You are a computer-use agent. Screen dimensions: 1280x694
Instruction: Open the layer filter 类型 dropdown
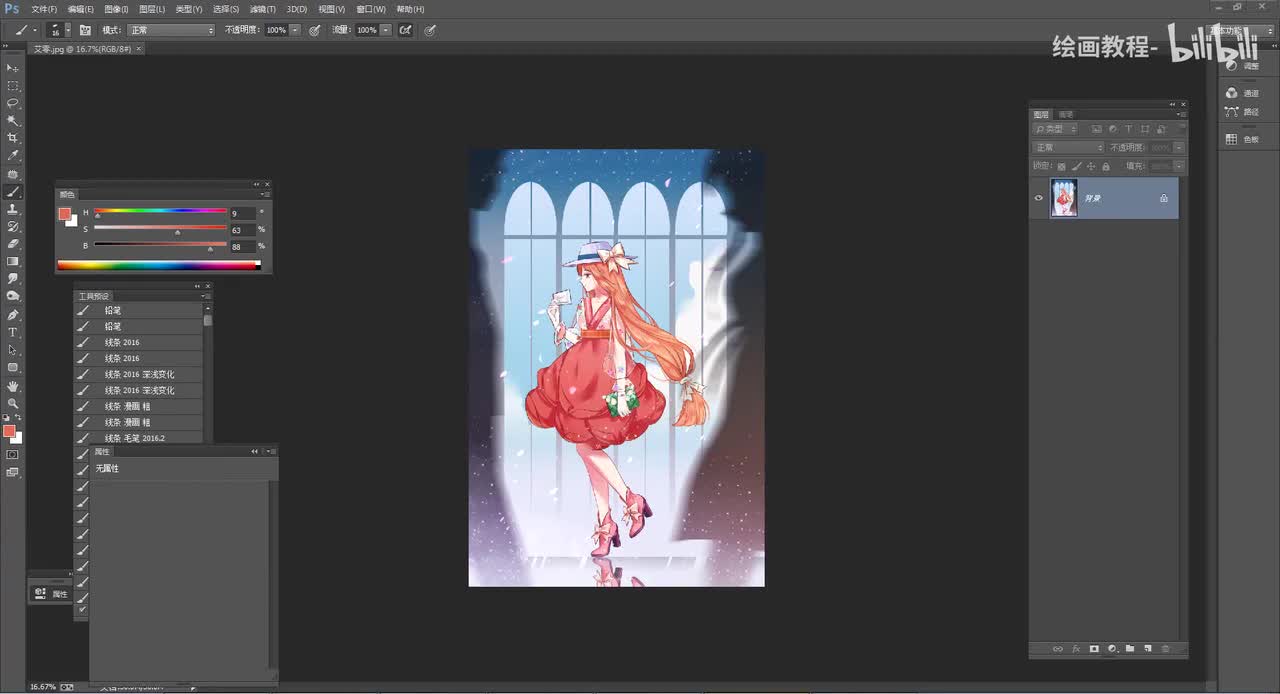click(x=1056, y=129)
